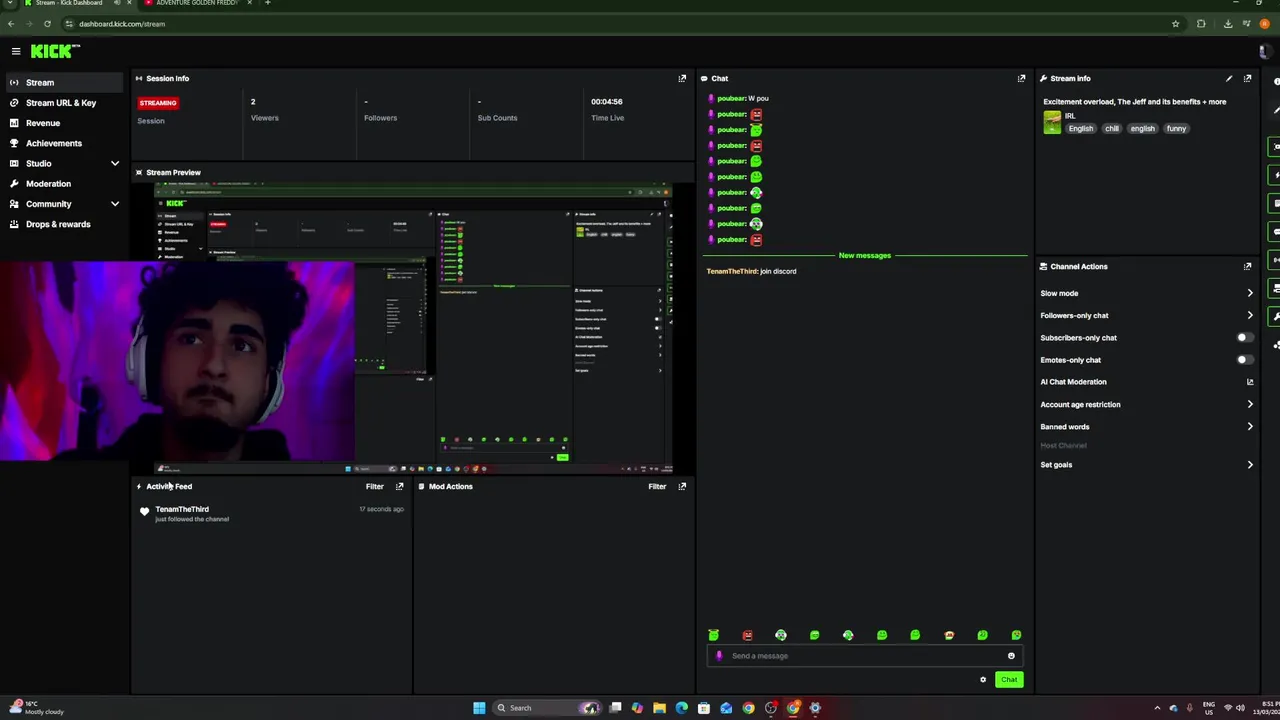Open Stream URL & Key page
1280x720 pixels.
pos(64,102)
